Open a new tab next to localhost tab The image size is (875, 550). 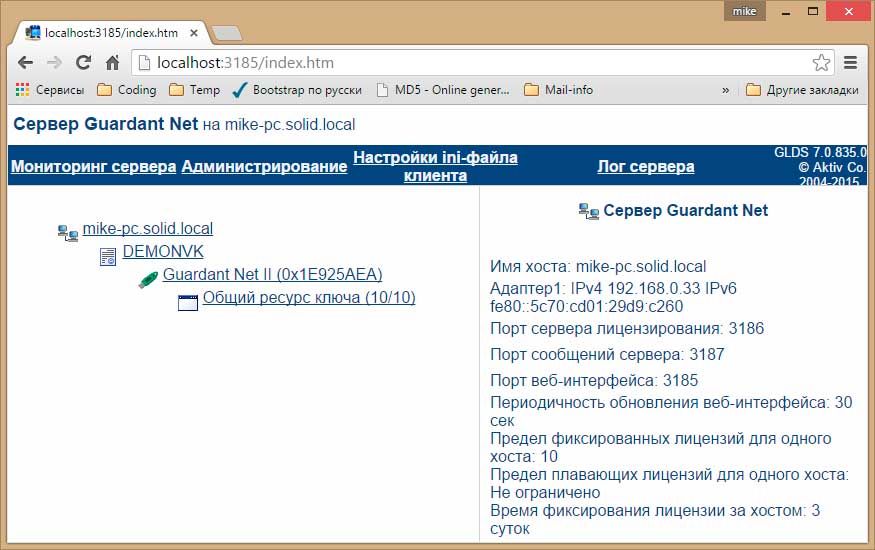tap(227, 34)
